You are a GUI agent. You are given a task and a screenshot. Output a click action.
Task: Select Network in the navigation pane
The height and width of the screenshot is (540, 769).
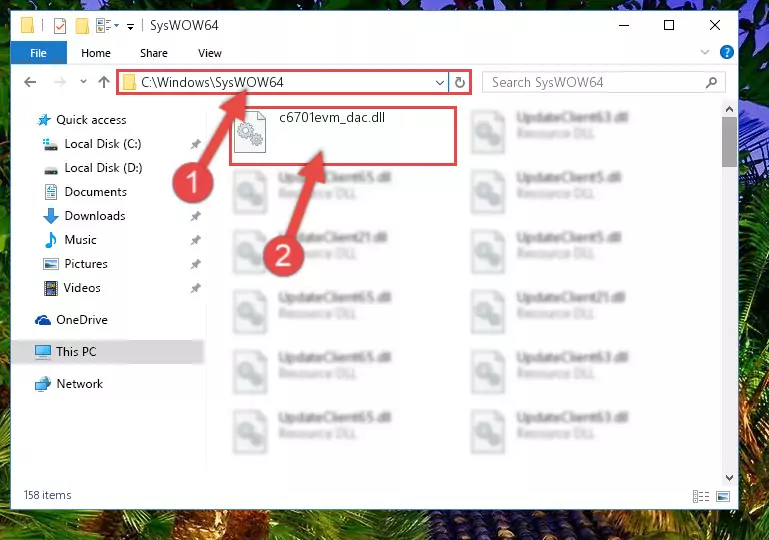[79, 384]
